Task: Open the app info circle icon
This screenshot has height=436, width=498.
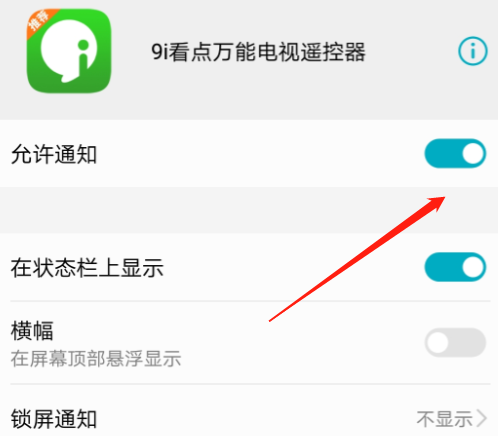Action: click(473, 51)
